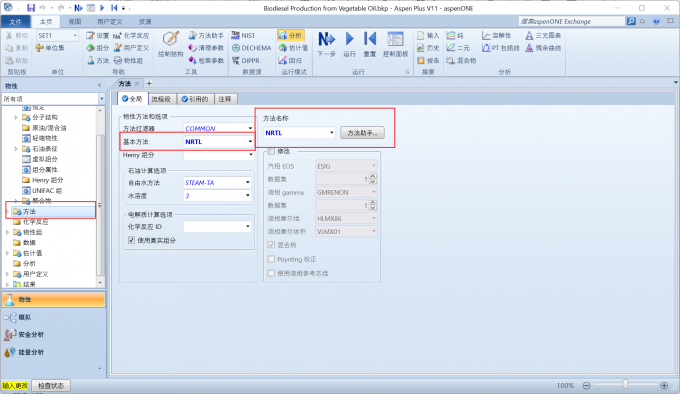
Task: Open the Chemistry ID (化学反应 ID) dropdown
Action: [x=248, y=226]
